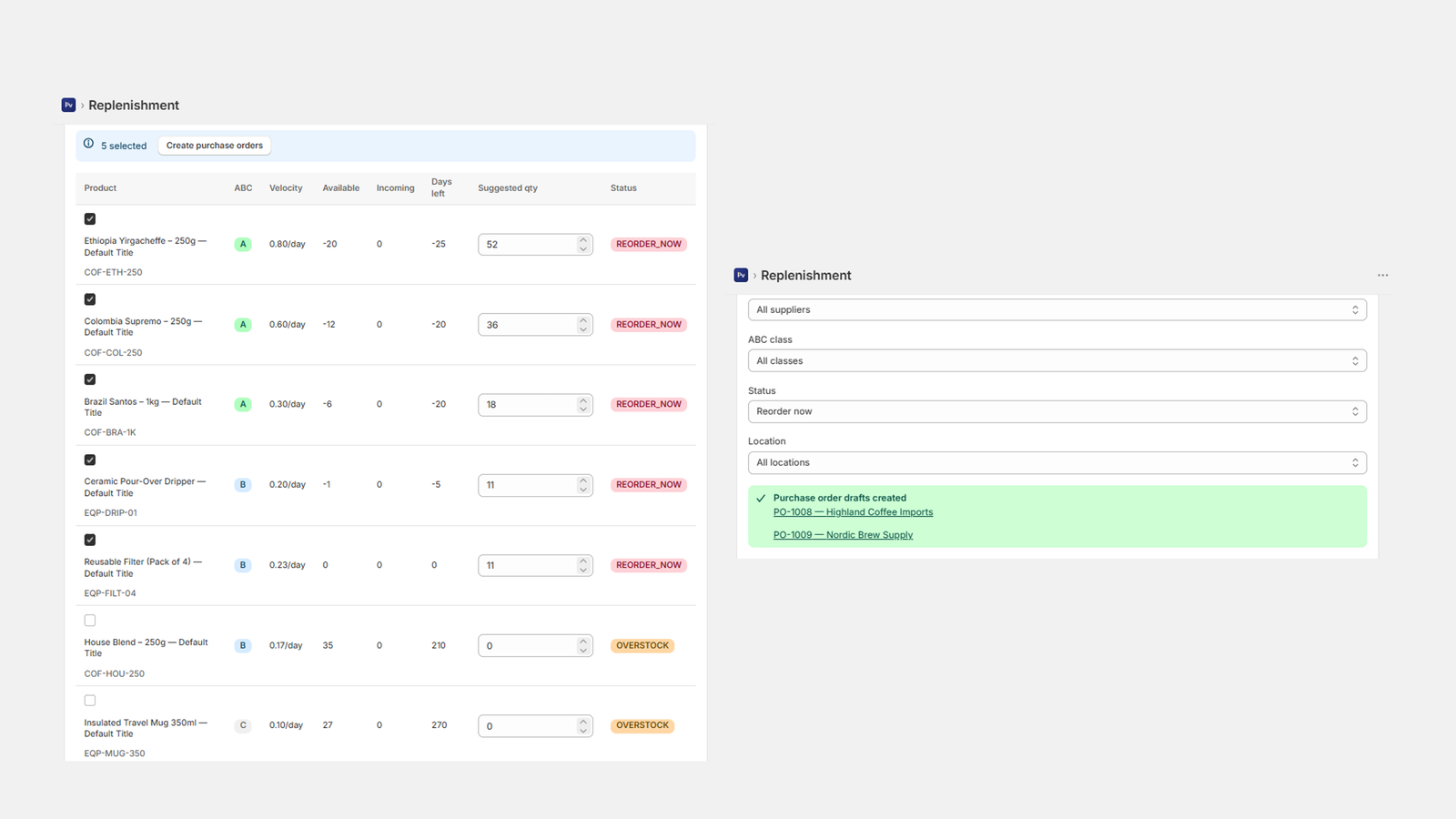Click available value 35 for House Blend
Image resolution: width=1456 pixels, height=819 pixels.
(x=328, y=645)
